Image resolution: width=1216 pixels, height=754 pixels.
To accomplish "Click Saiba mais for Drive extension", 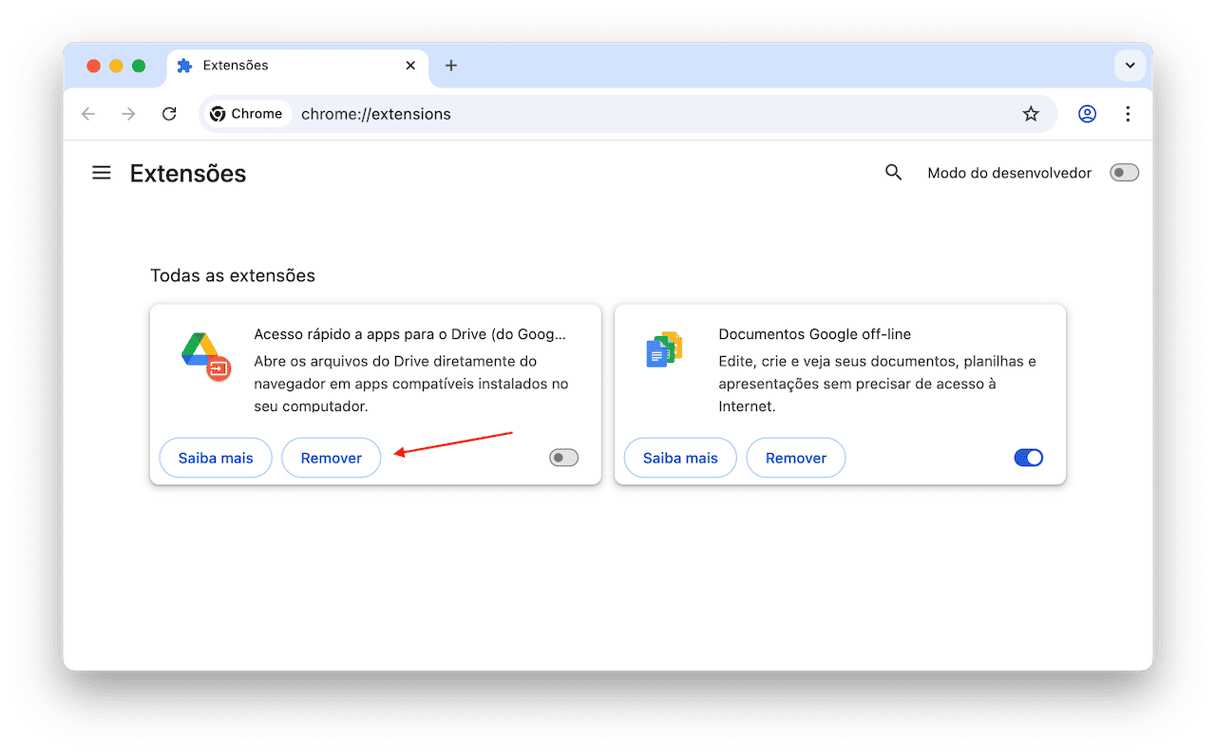I will tap(216, 458).
